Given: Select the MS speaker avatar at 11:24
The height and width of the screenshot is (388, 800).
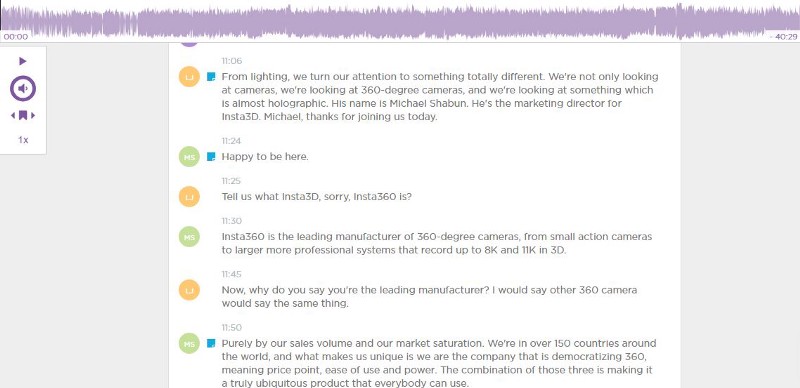Looking at the screenshot, I should 189,157.
